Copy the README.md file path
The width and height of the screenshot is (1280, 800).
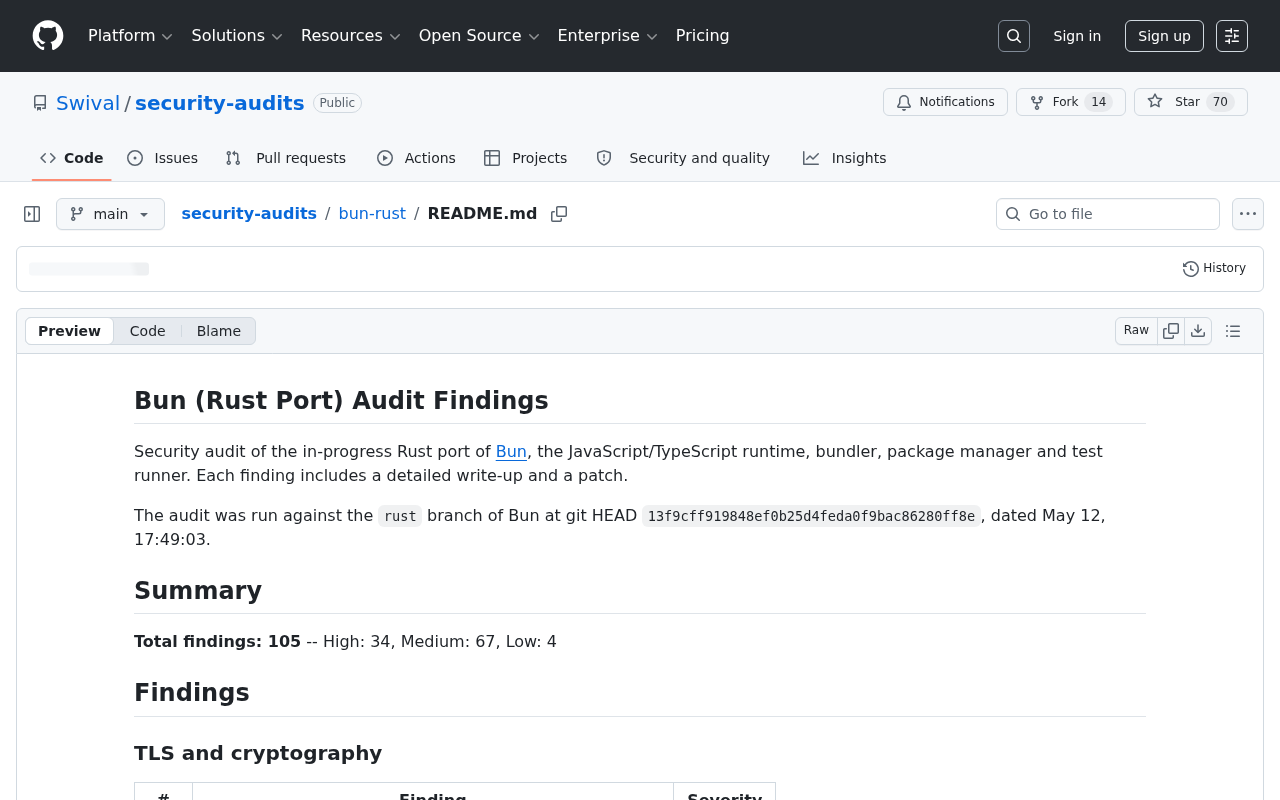(559, 214)
